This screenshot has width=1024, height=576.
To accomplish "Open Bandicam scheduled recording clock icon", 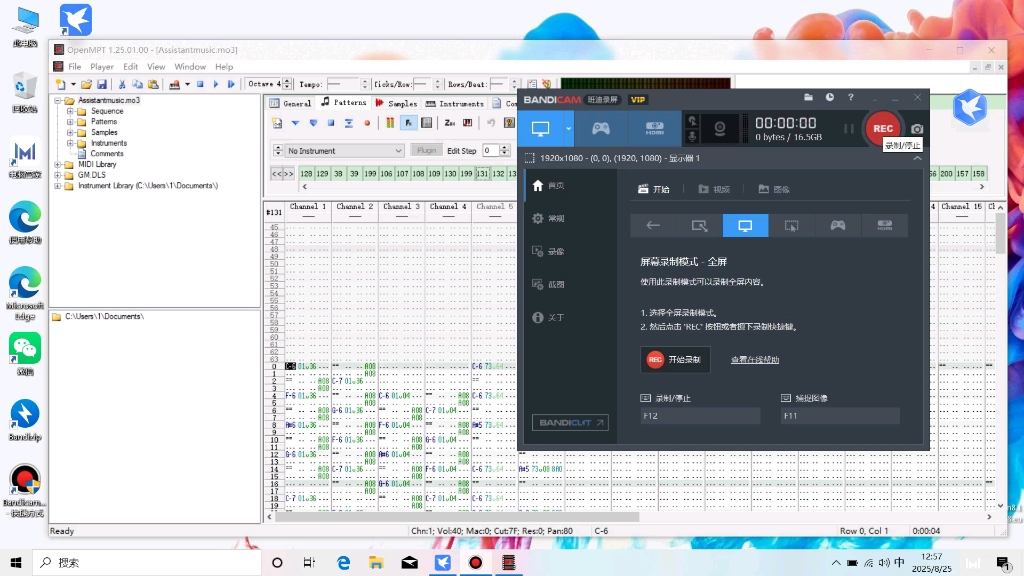I will (829, 97).
